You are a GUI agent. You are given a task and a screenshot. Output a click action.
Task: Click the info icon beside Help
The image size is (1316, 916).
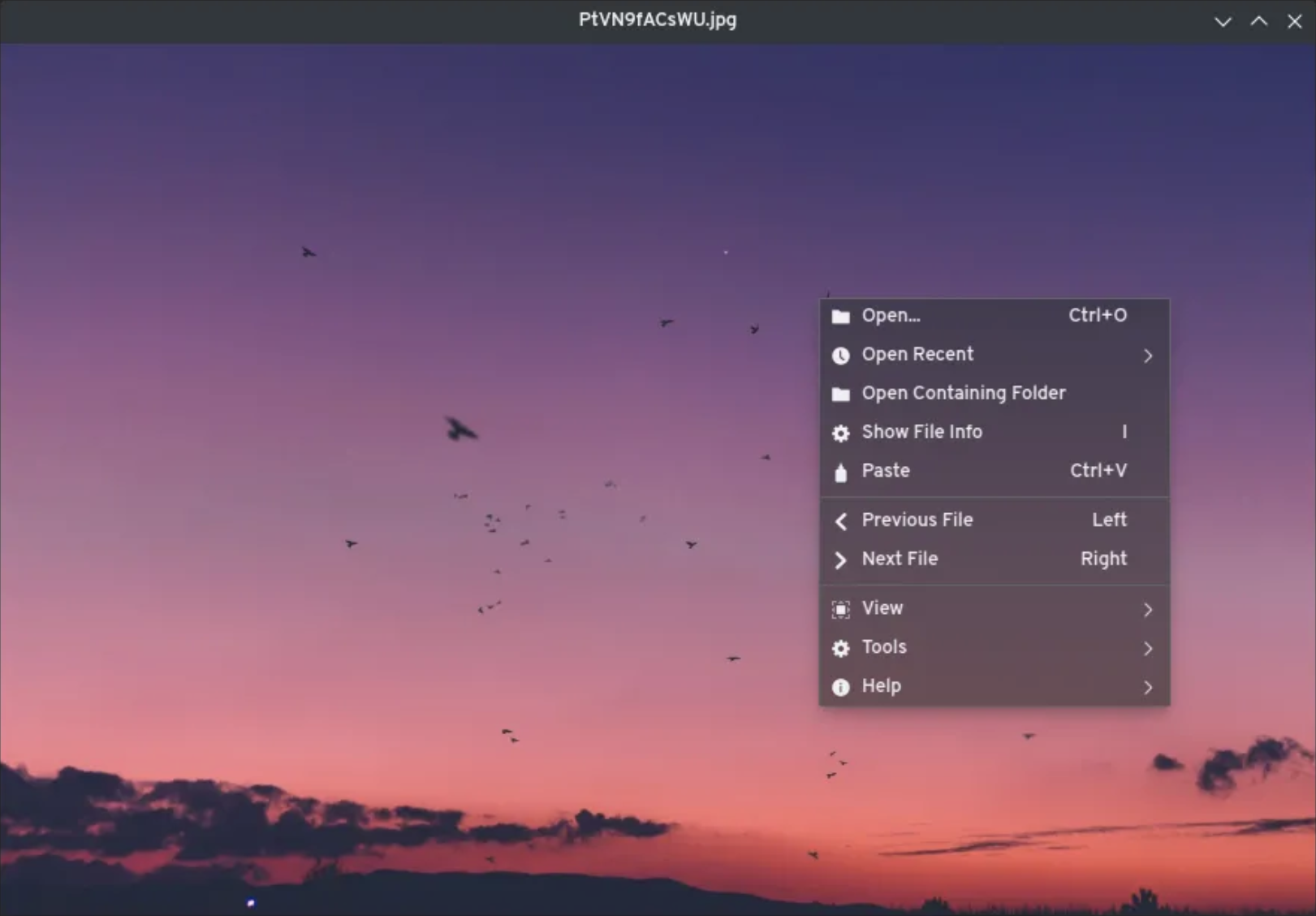[841, 687]
